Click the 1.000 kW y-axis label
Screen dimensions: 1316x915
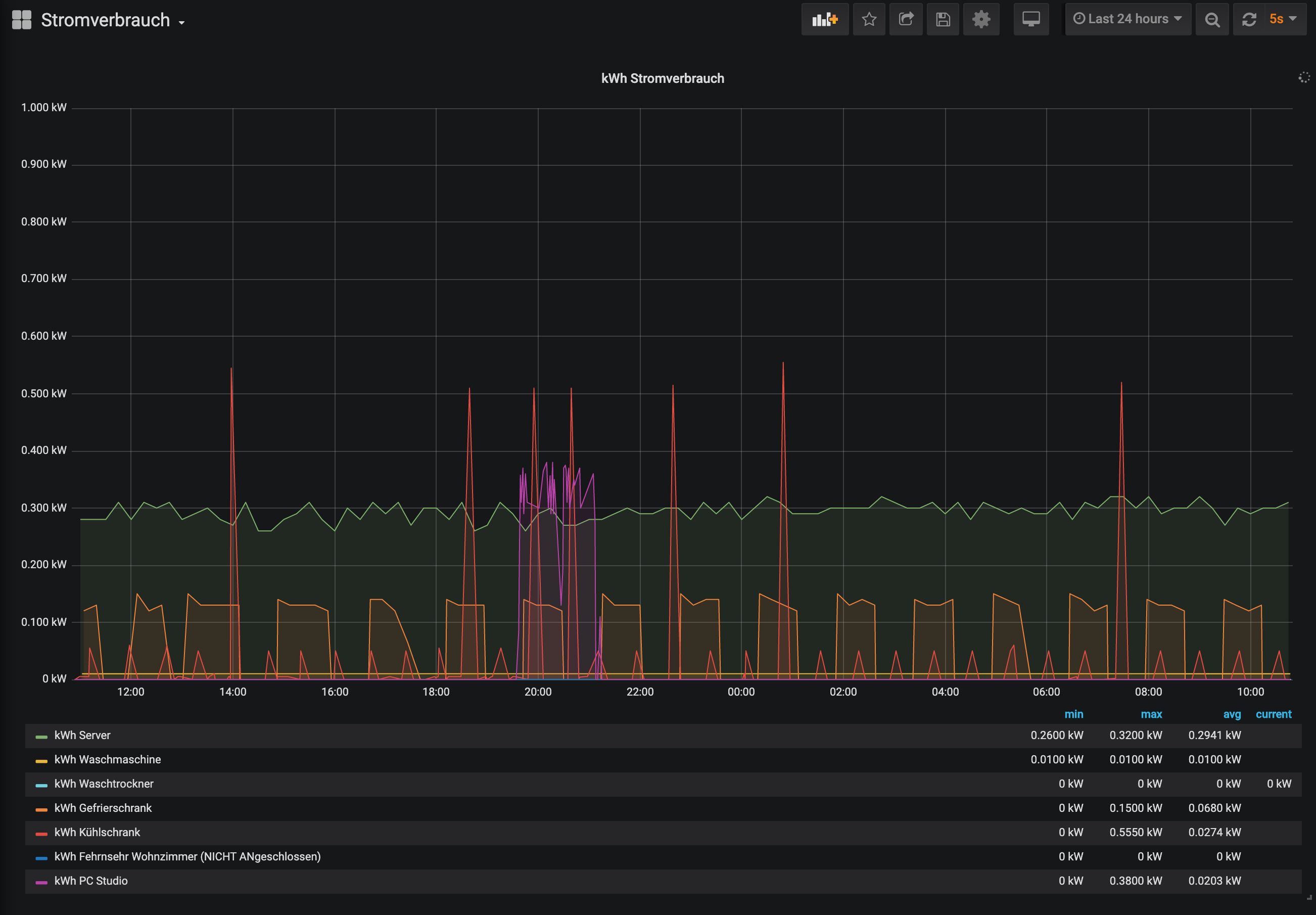click(x=43, y=108)
